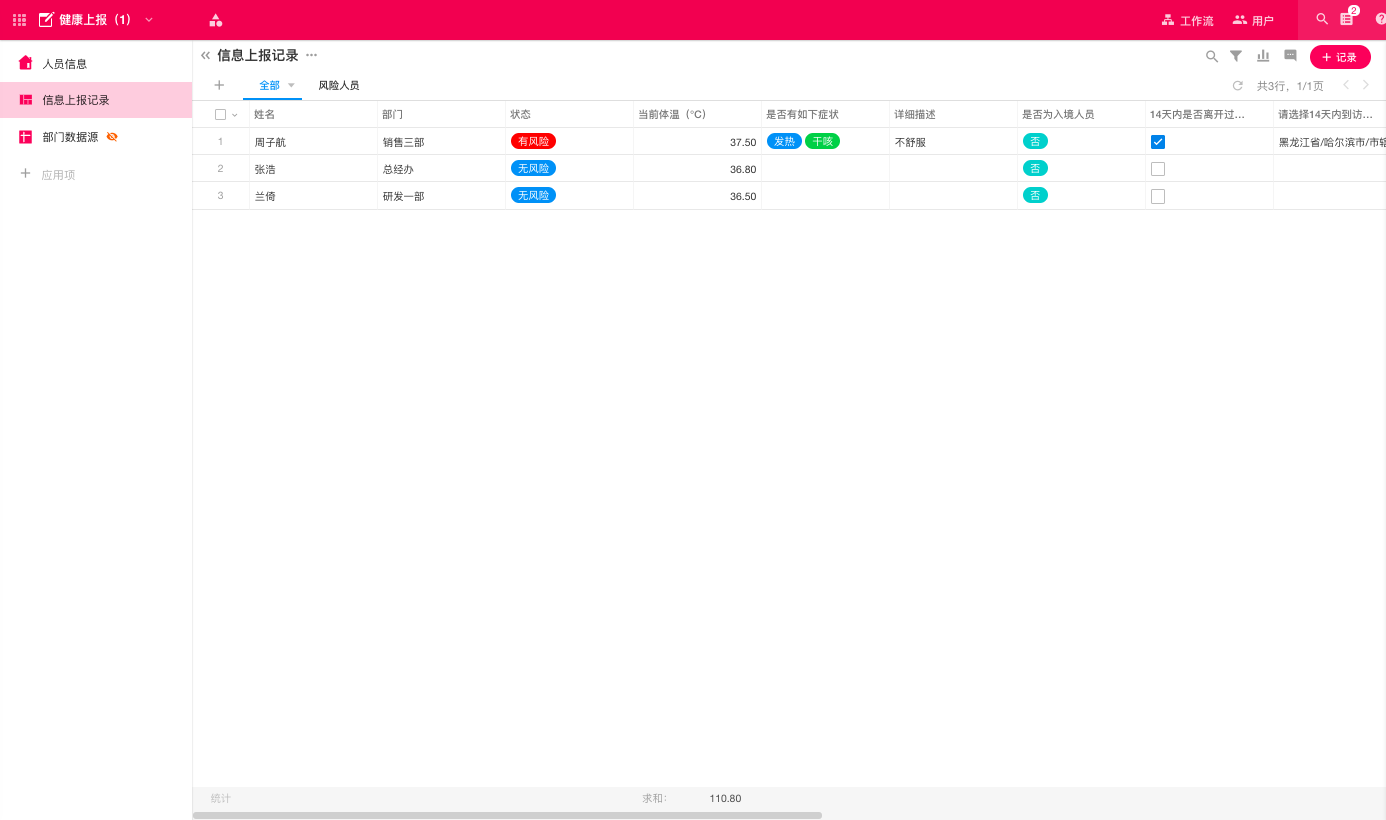Toggle the select-all checkbox in header
Screen dimensions: 1386x820
tap(220, 114)
